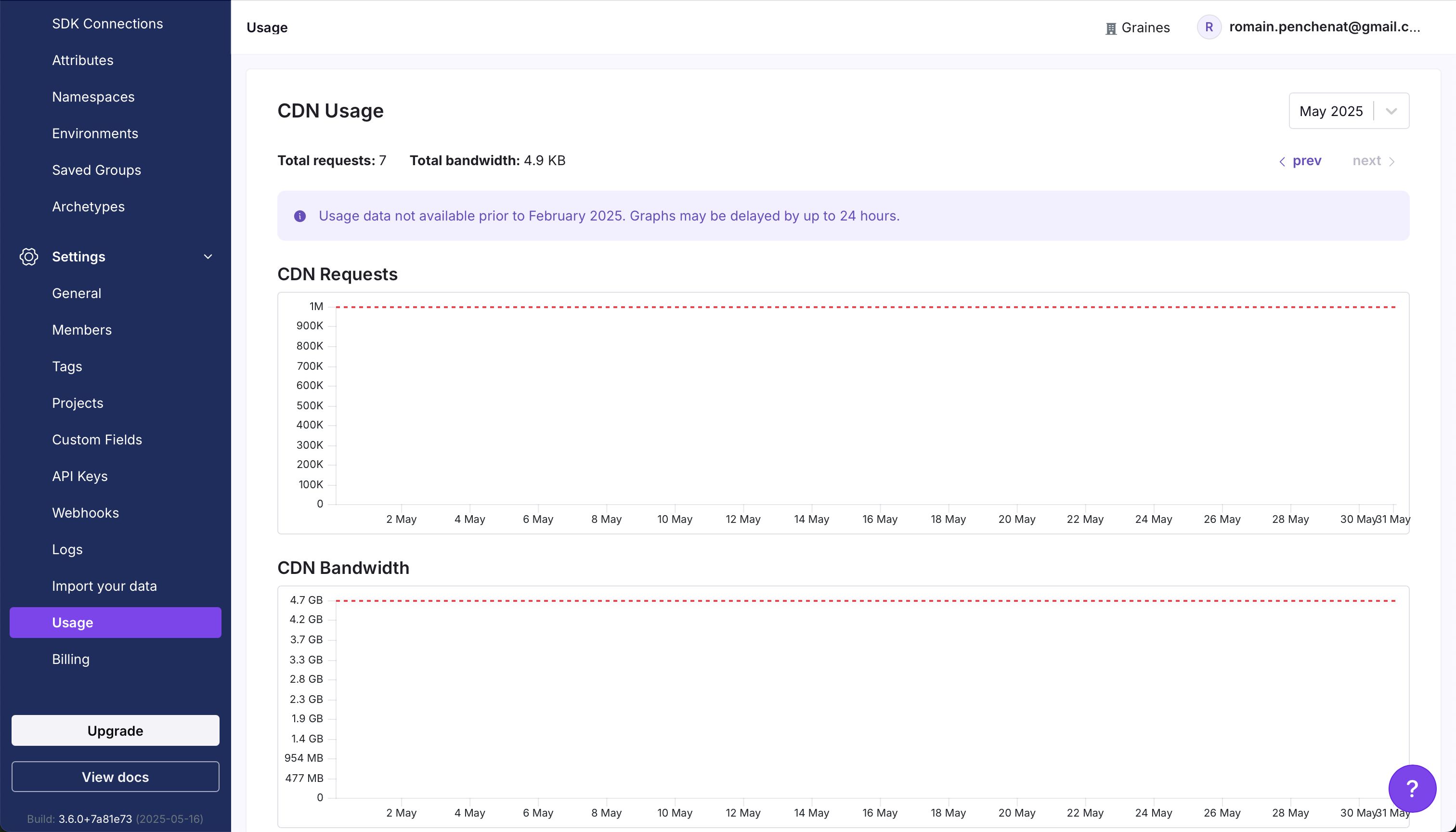Screen dimensions: 1456x832
Task: Open Members settings
Action: (82, 330)
